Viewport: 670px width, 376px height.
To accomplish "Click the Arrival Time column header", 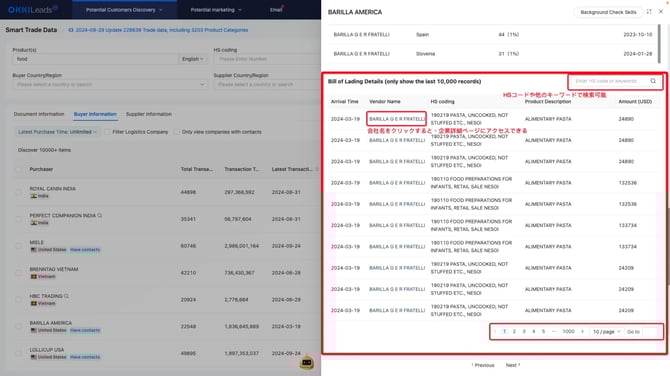I will [x=344, y=102].
